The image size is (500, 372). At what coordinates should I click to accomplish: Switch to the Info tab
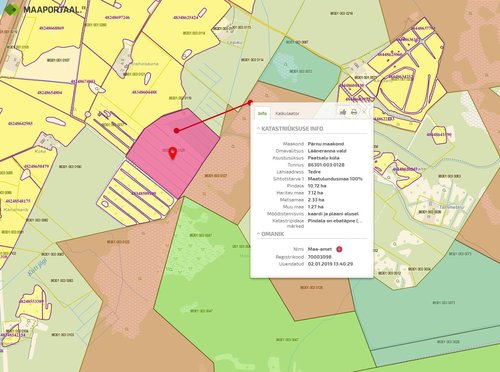coord(262,113)
